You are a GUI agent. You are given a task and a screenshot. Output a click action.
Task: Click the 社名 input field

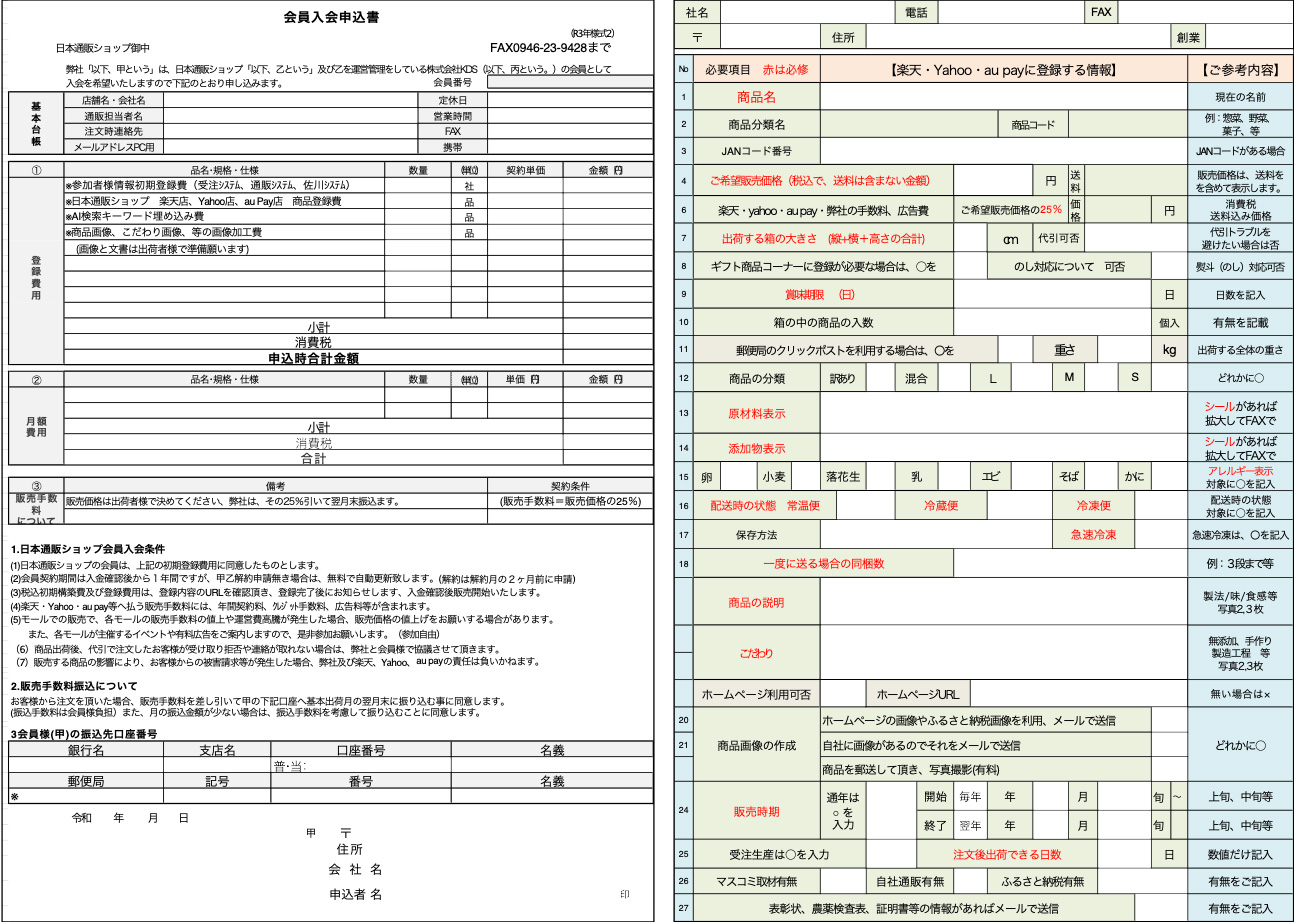pyautogui.click(x=807, y=12)
